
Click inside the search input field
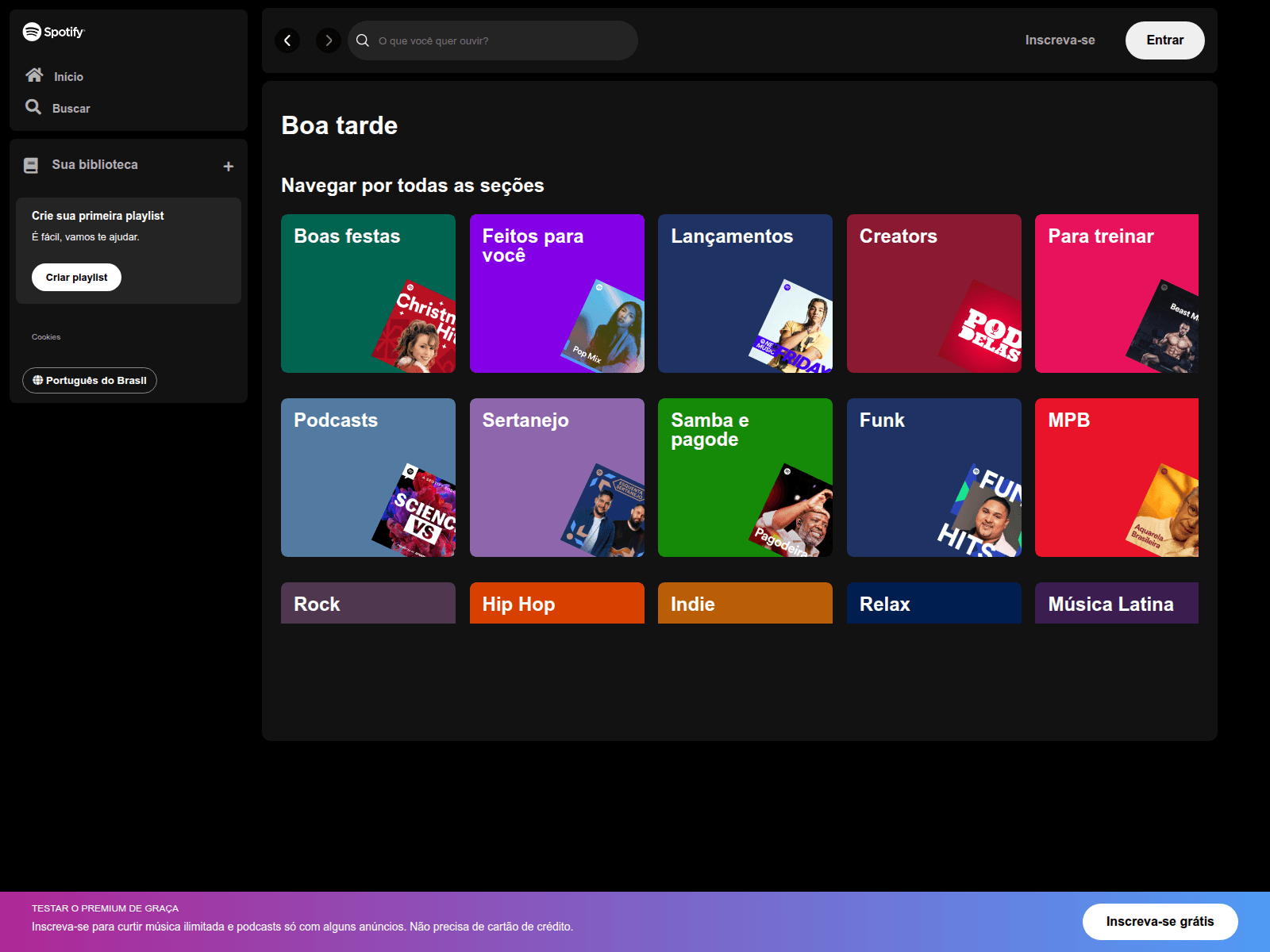(492, 40)
